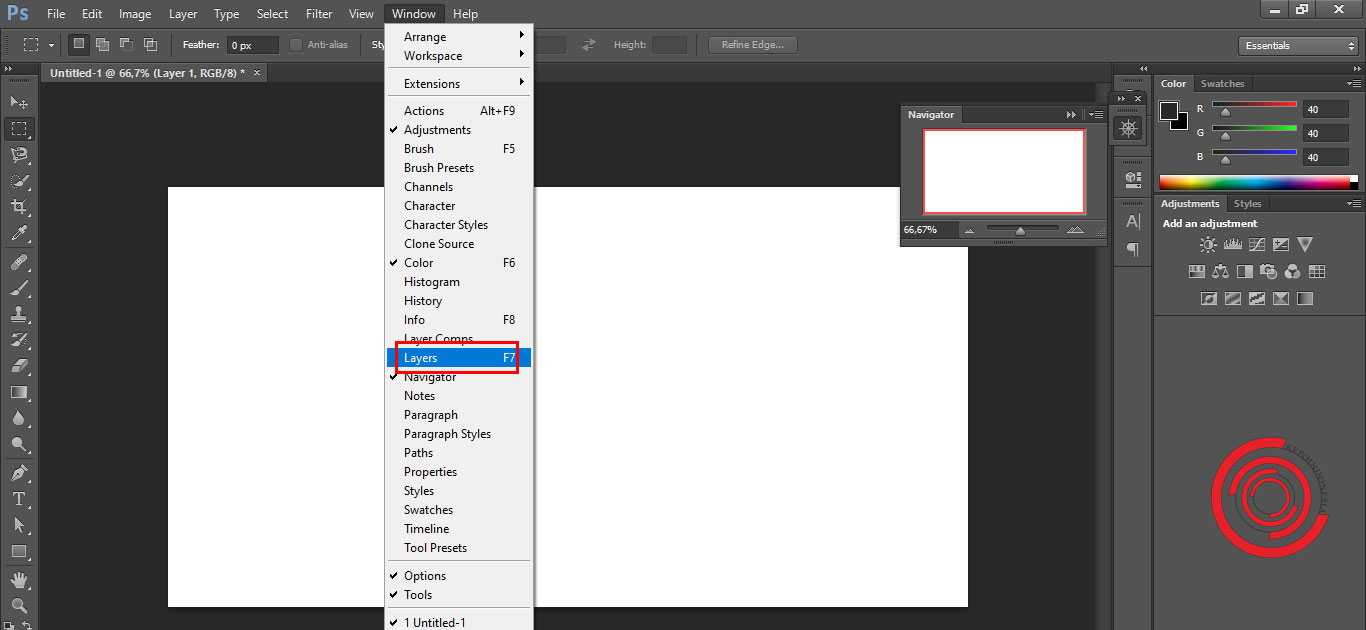Viewport: 1366px width, 630px height.
Task: Select the Eyedropper tool
Action: click(20, 232)
